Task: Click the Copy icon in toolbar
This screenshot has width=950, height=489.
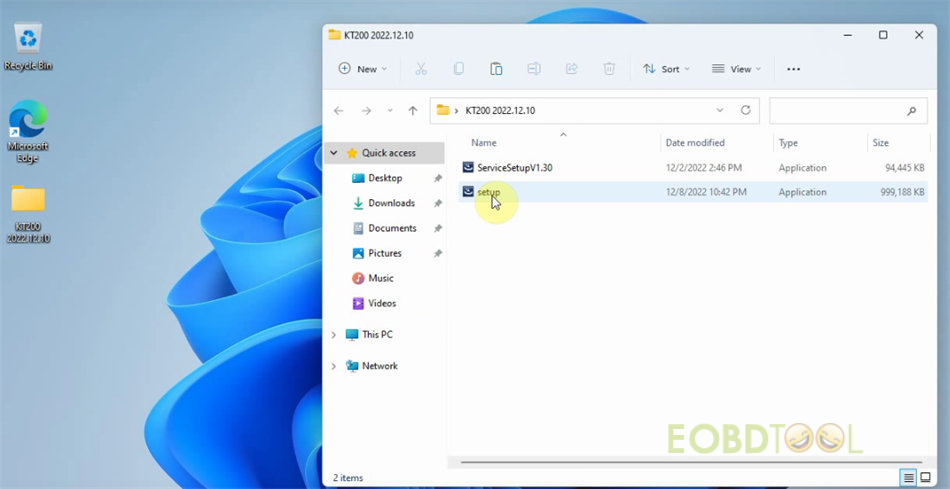Action: coord(459,69)
